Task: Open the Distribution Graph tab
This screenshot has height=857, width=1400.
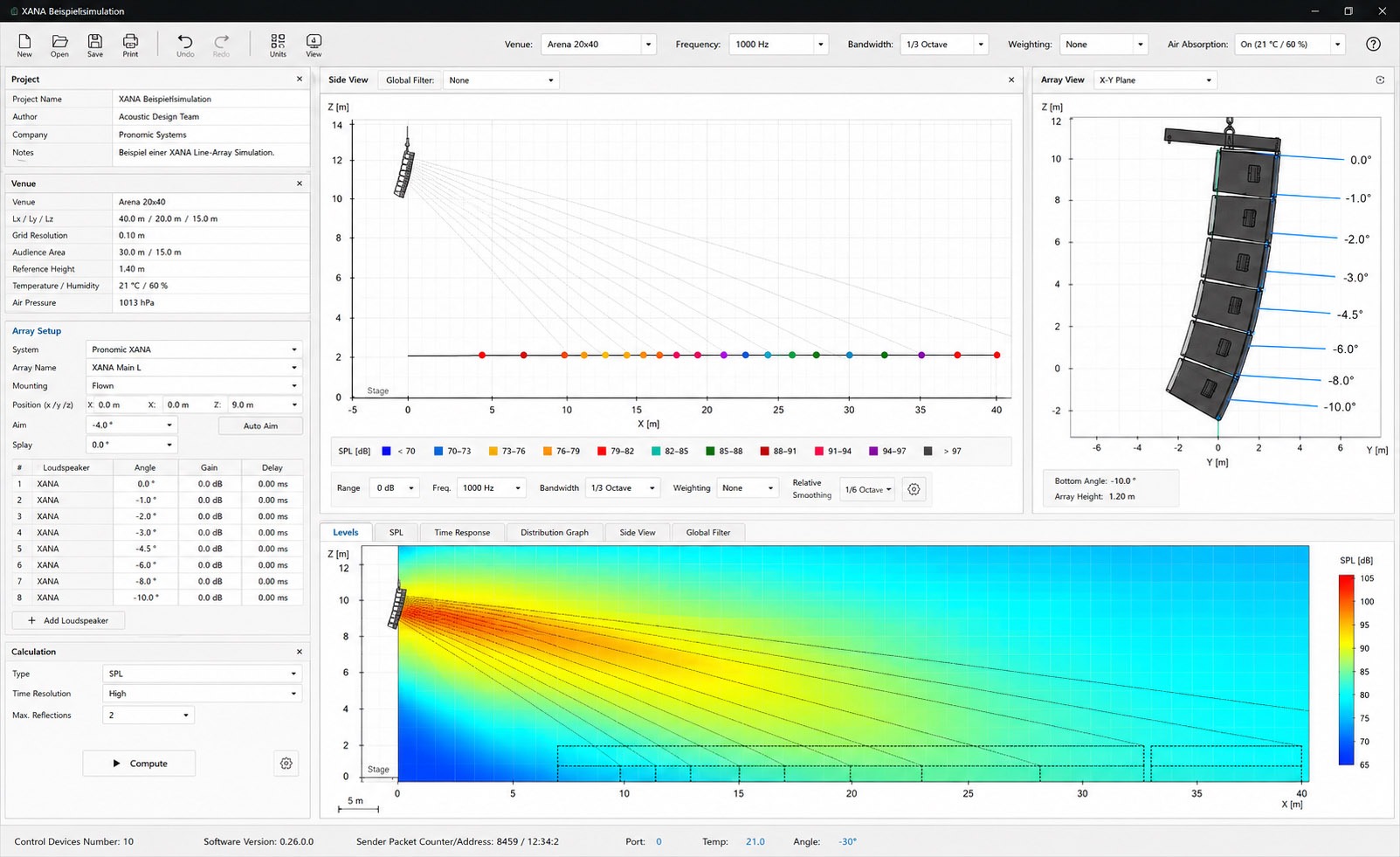Action: [555, 532]
